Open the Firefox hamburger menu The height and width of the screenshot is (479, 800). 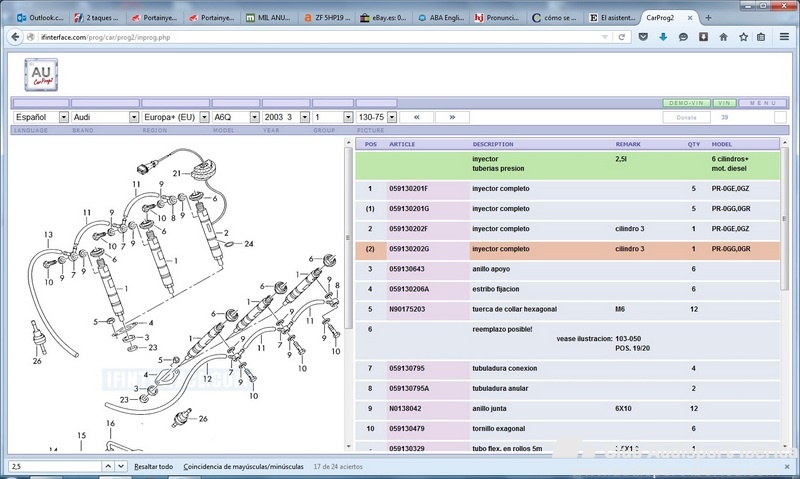pos(784,37)
